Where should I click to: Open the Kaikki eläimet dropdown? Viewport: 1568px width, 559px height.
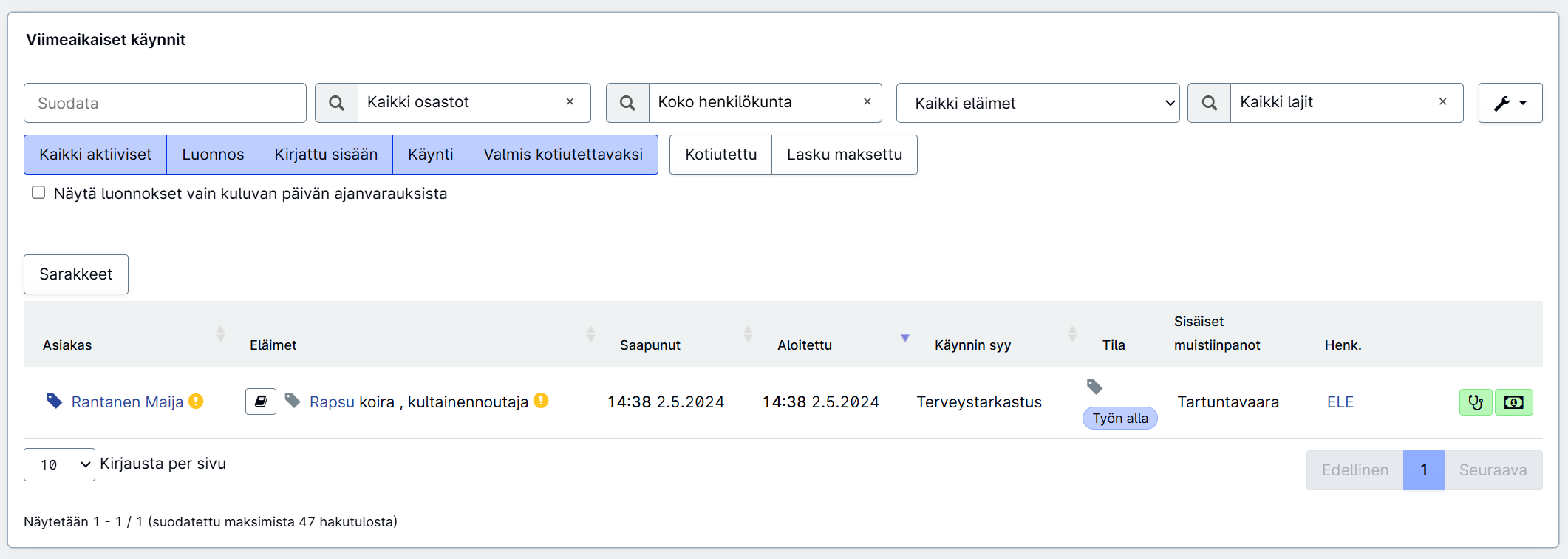point(1037,103)
